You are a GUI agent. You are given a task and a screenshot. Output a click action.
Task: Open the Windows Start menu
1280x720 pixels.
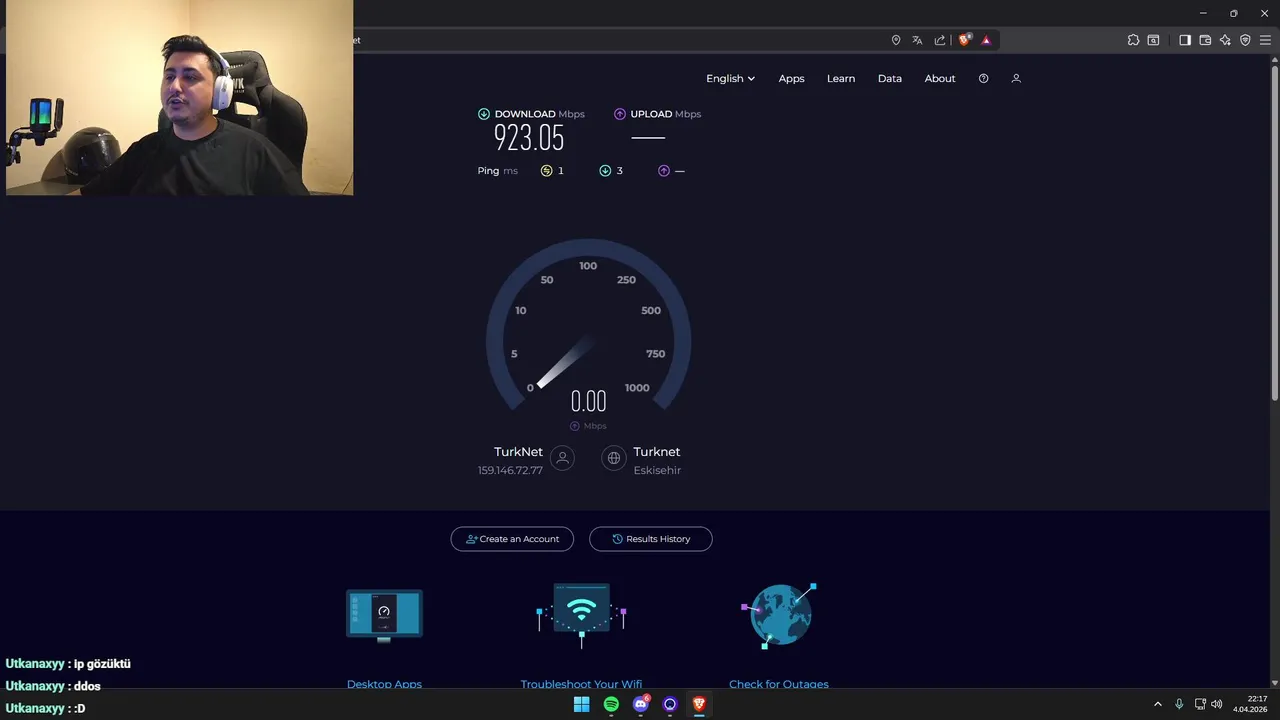coord(581,704)
